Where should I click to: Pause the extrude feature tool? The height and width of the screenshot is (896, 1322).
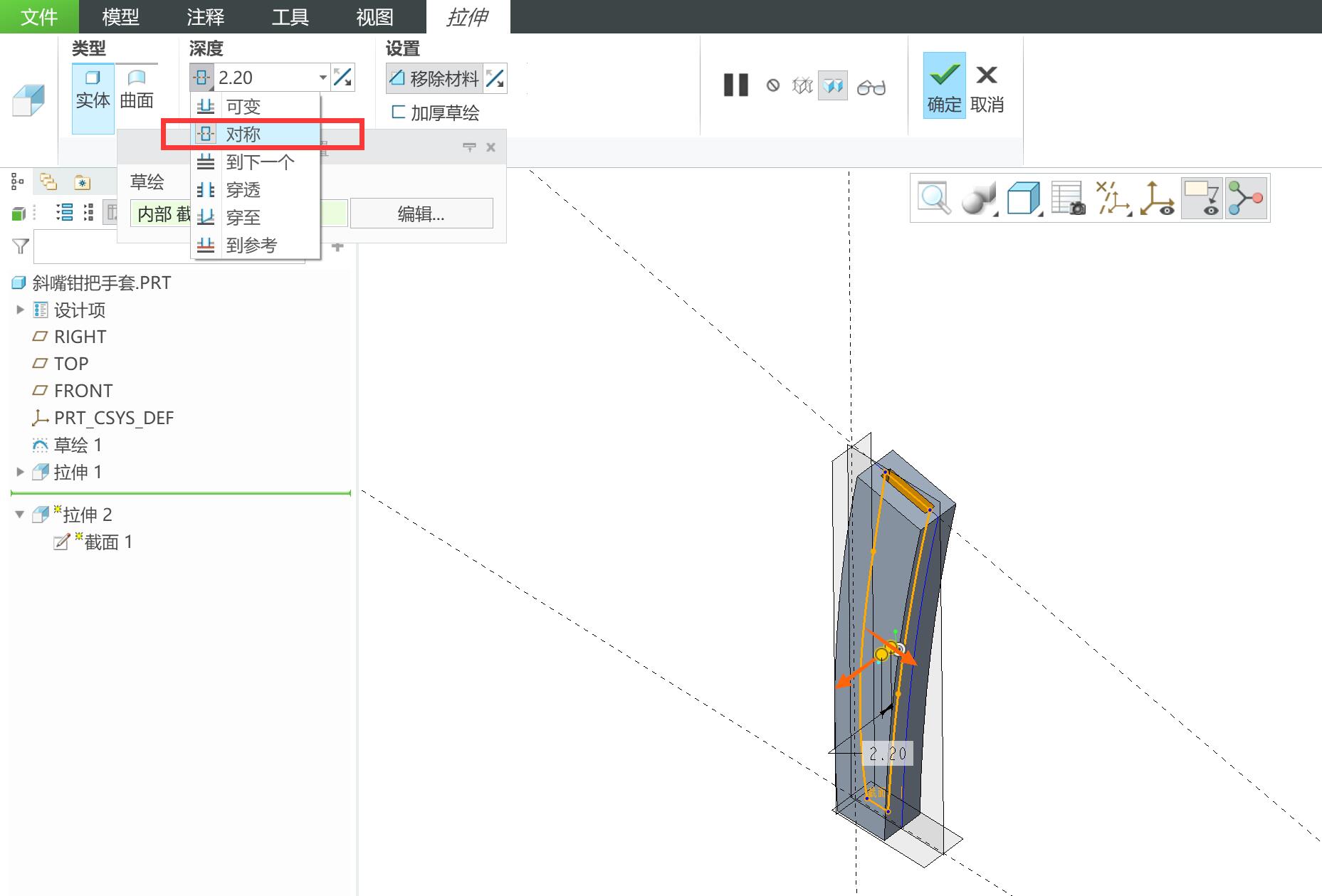(x=735, y=85)
